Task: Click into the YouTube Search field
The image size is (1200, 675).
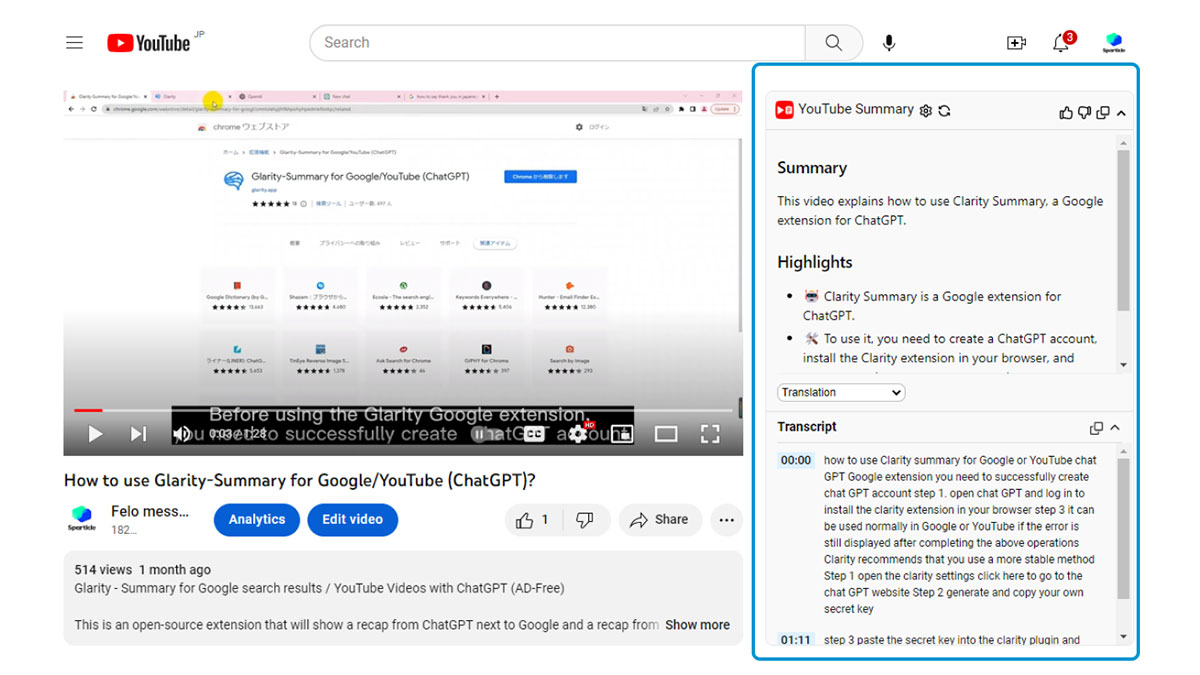Action: click(x=557, y=43)
